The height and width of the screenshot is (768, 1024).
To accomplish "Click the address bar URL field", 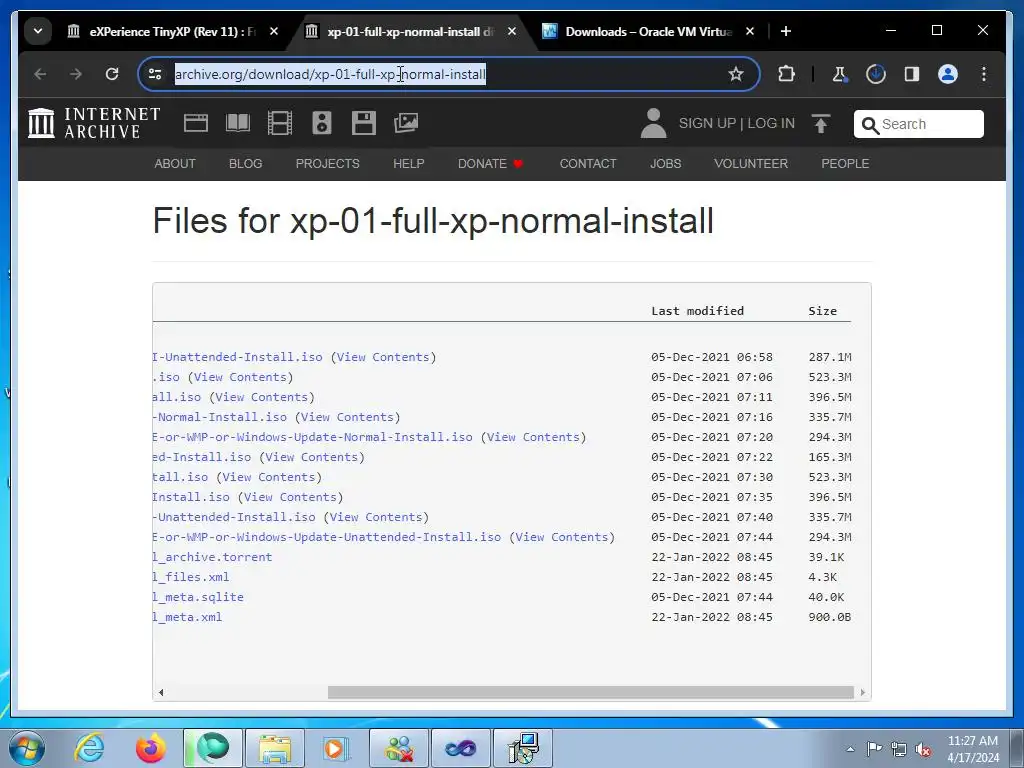I will pyautogui.click(x=447, y=74).
